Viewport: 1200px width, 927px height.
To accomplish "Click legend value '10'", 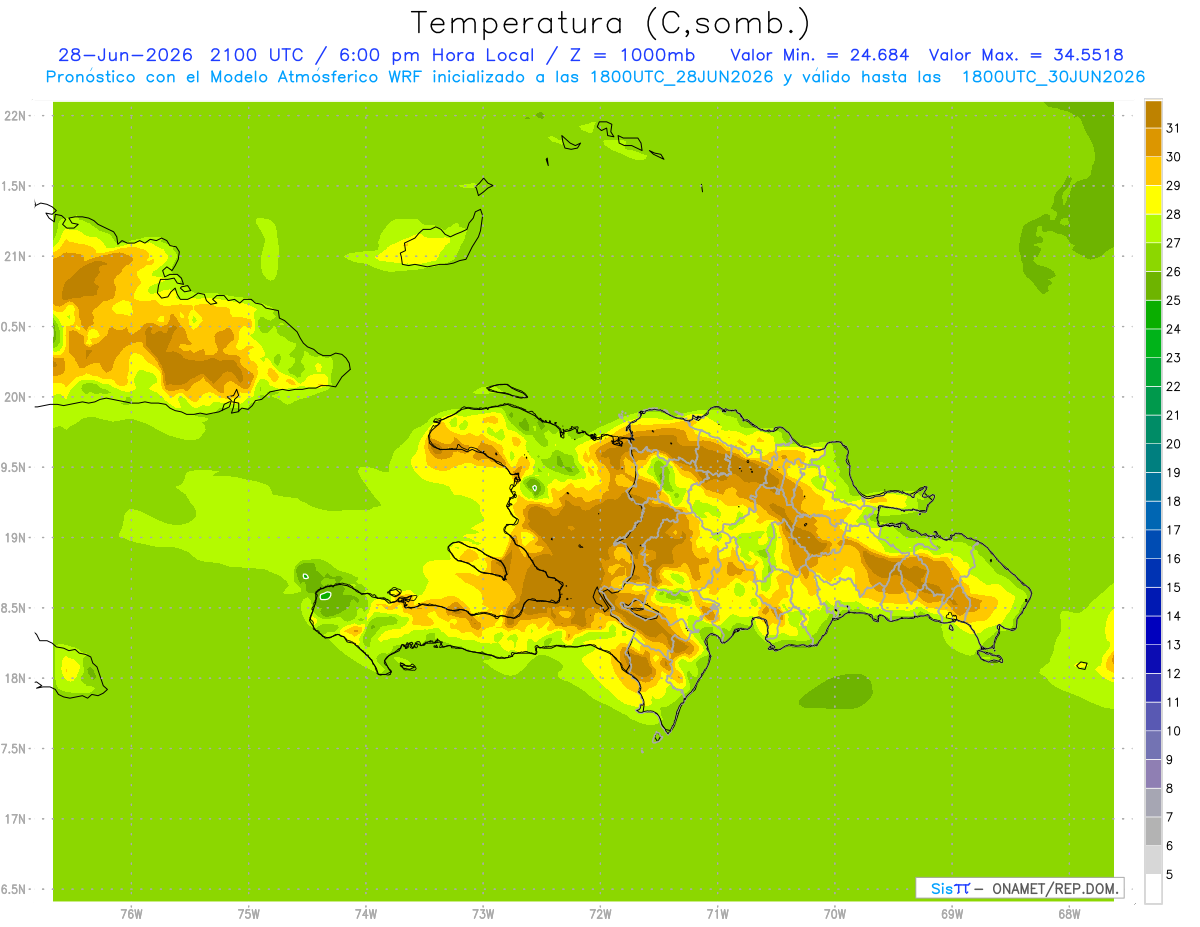I will pos(1174,731).
